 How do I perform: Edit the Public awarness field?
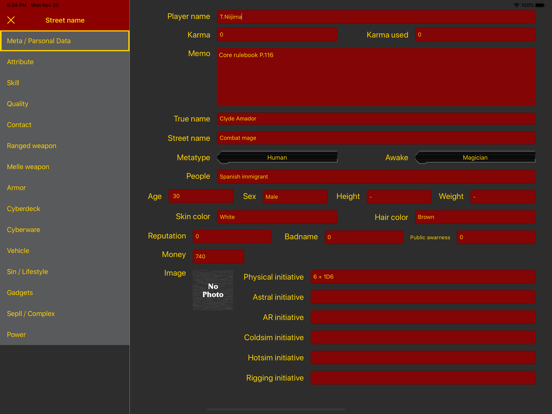pyautogui.click(x=496, y=237)
